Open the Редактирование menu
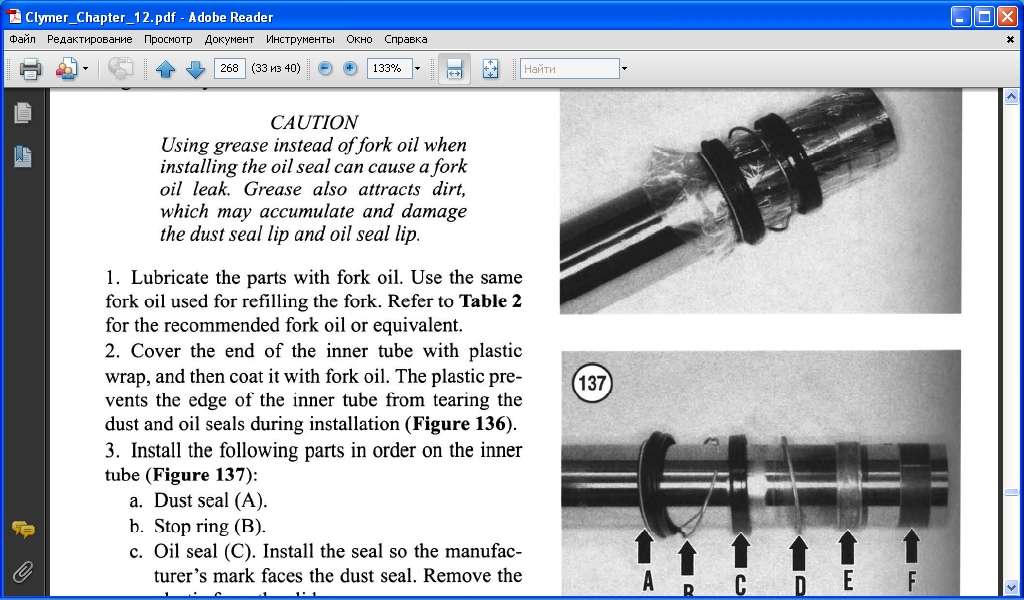This screenshot has width=1024, height=600. click(89, 39)
